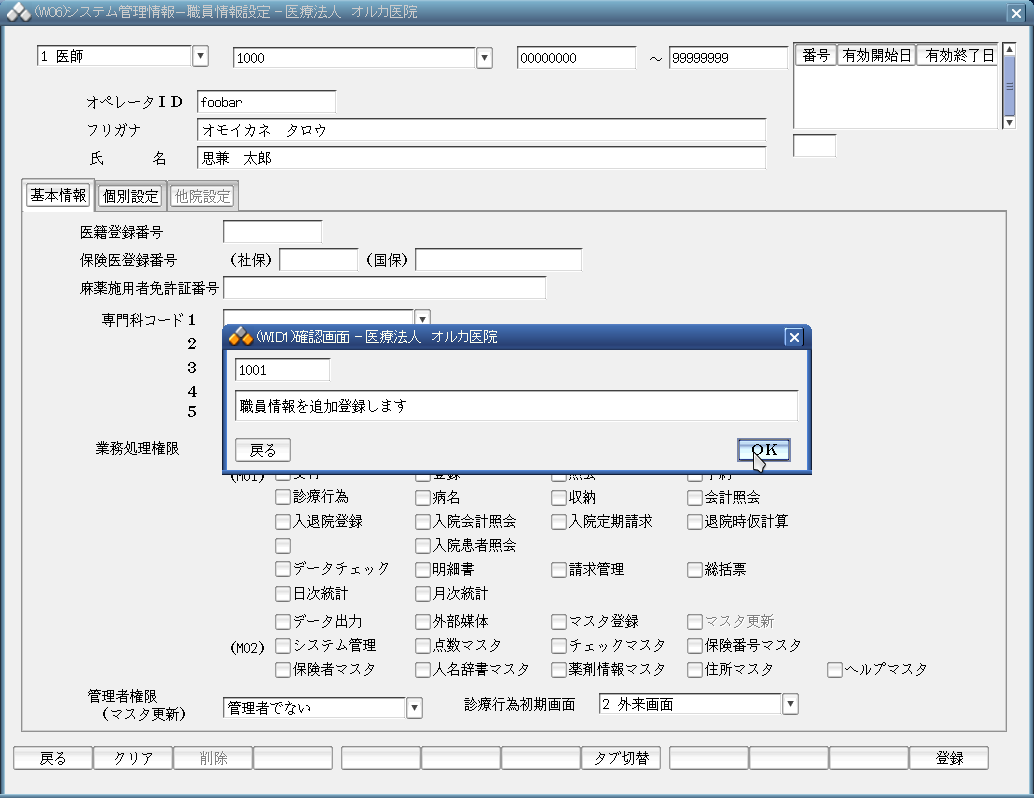Close the main 職員情報設定 window
Screen dimensions: 1034x798
click(1016, 12)
